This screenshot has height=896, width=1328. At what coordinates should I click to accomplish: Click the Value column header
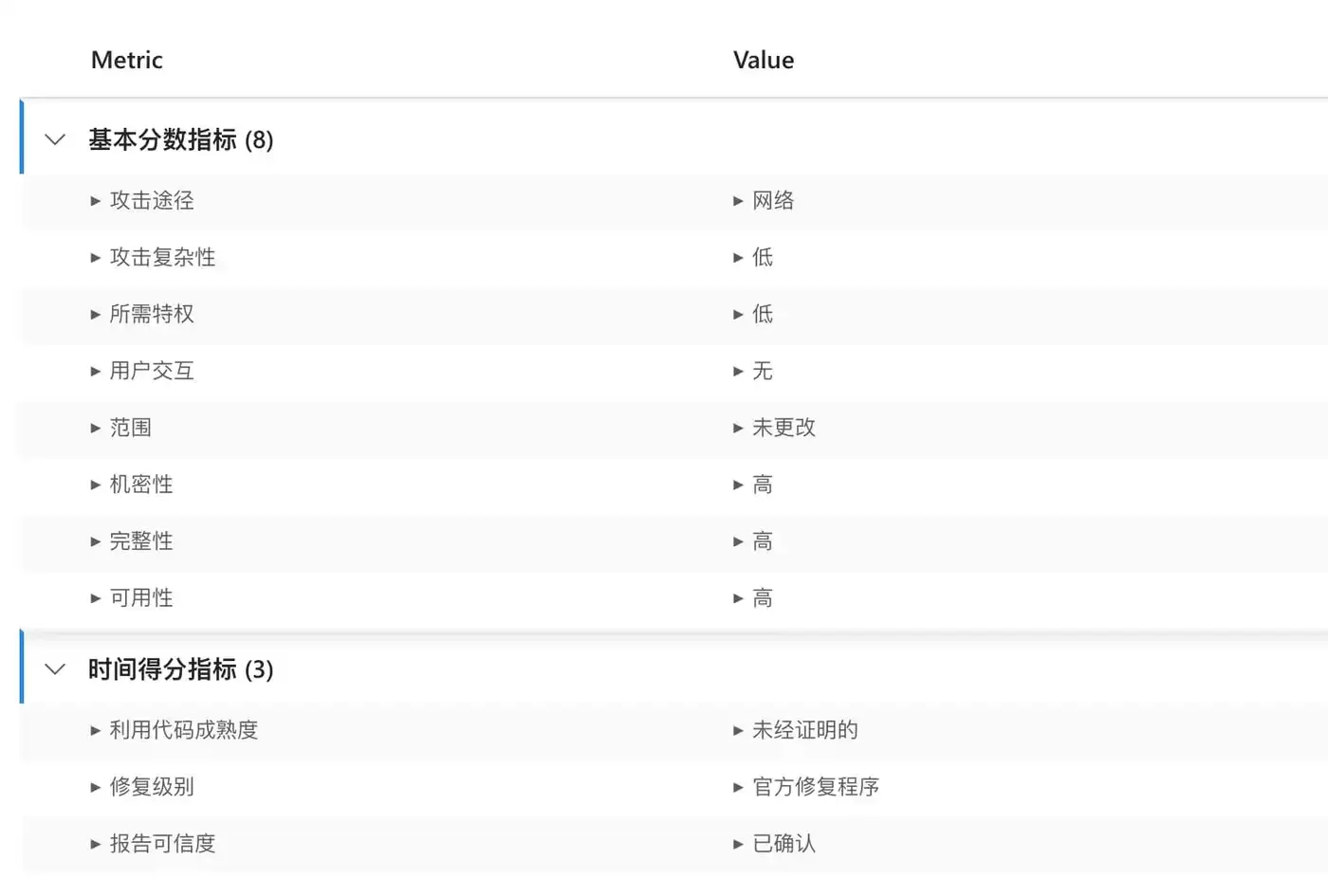tap(764, 60)
